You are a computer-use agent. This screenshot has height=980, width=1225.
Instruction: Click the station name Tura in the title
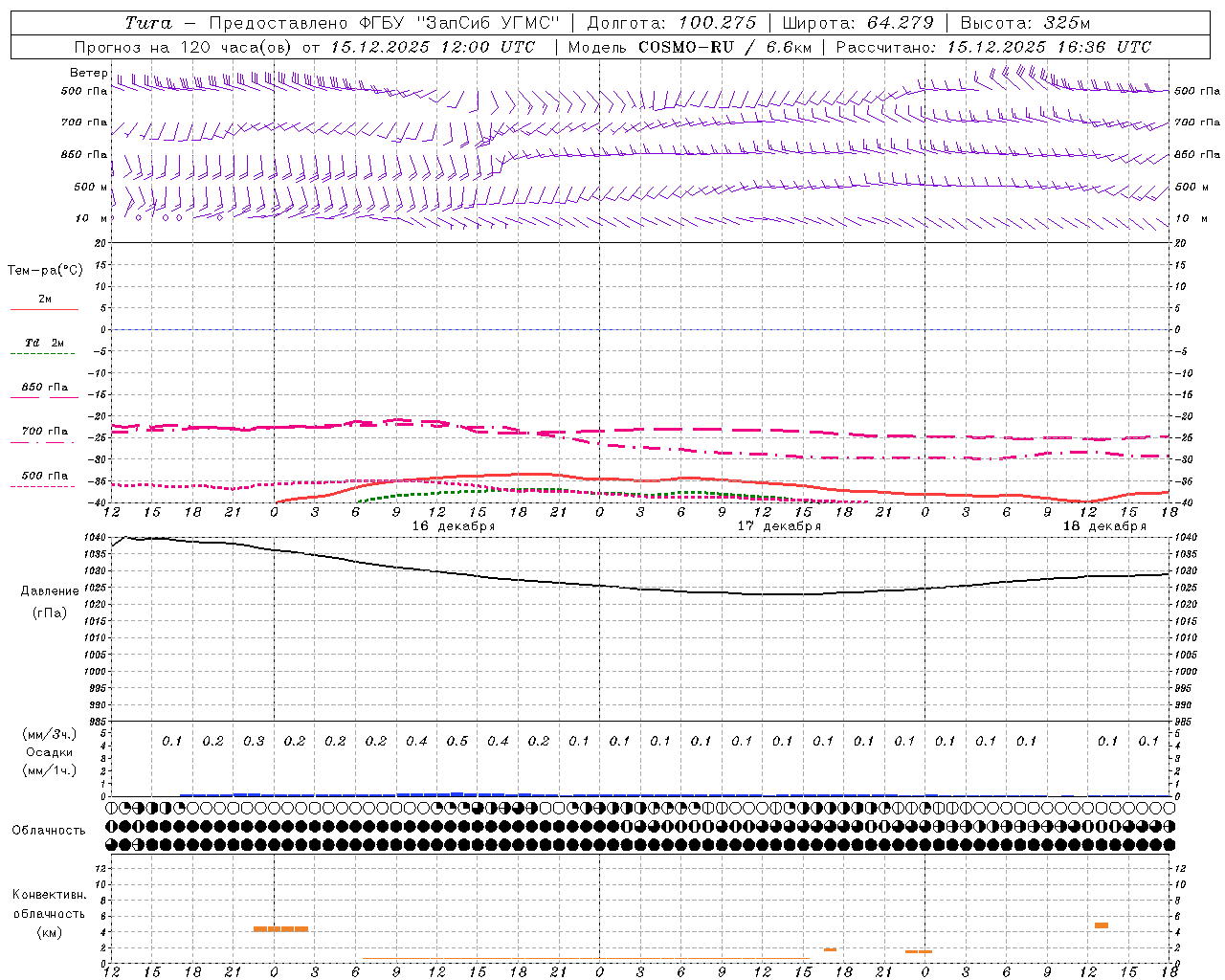(148, 23)
